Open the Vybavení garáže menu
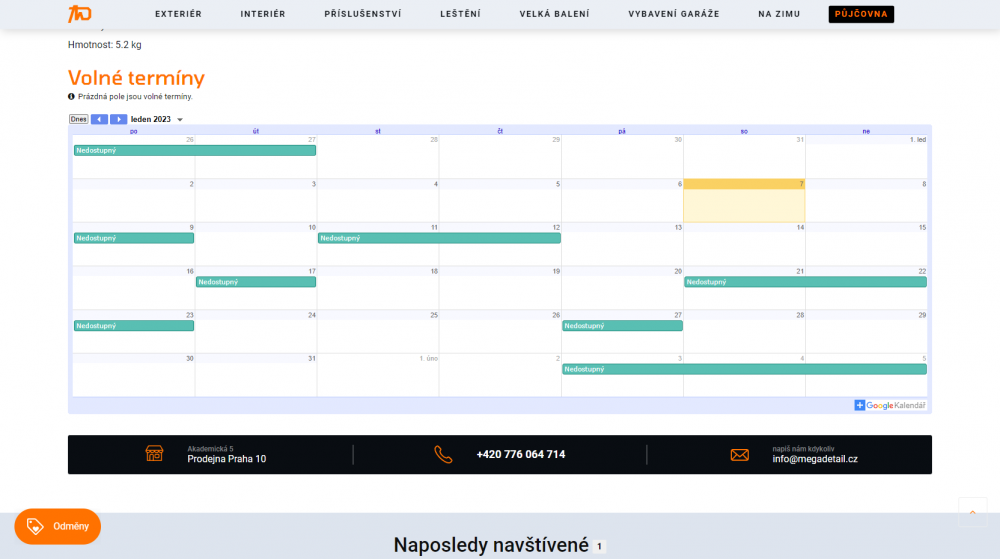The width and height of the screenshot is (1000, 559). pyautogui.click(x=673, y=14)
